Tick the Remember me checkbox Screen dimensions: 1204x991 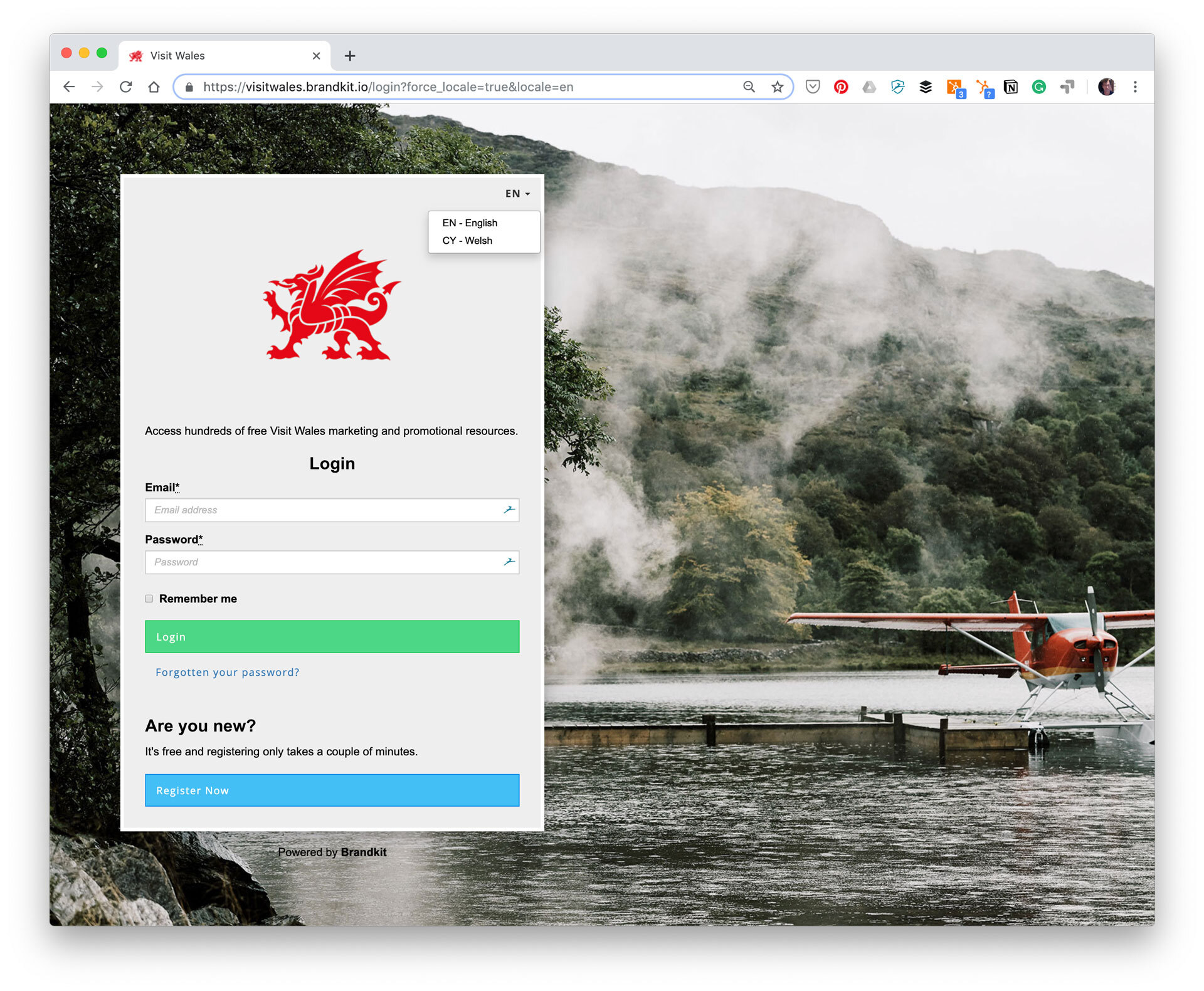pos(149,599)
